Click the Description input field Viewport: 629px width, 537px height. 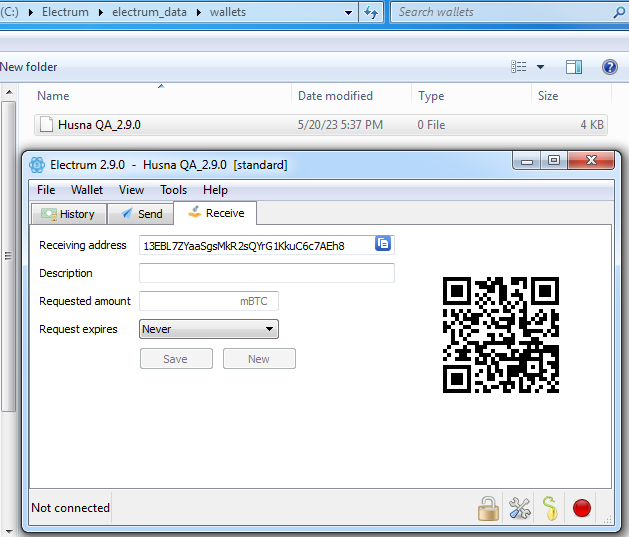267,273
